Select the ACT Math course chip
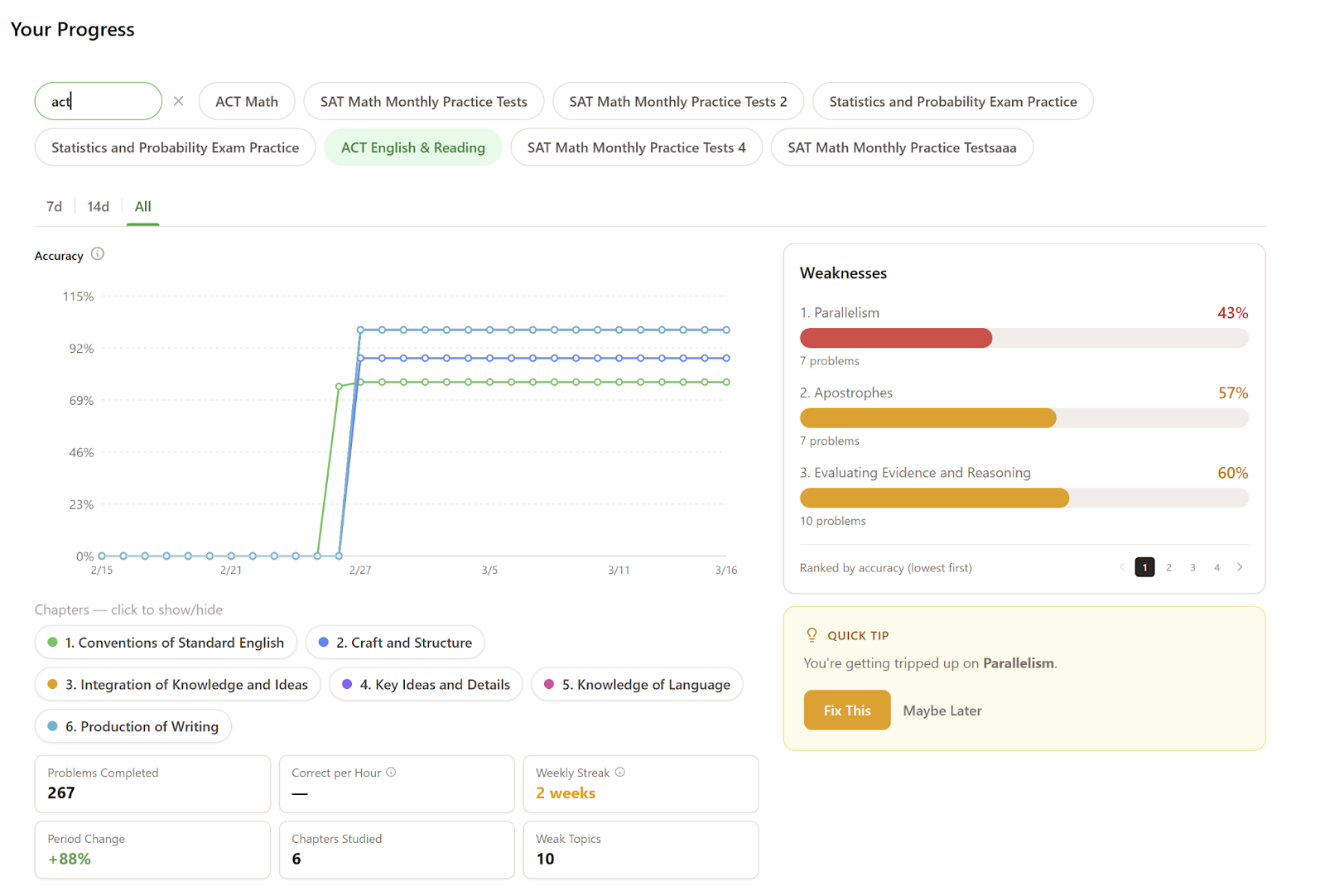The height and width of the screenshot is (896, 1325). (247, 101)
